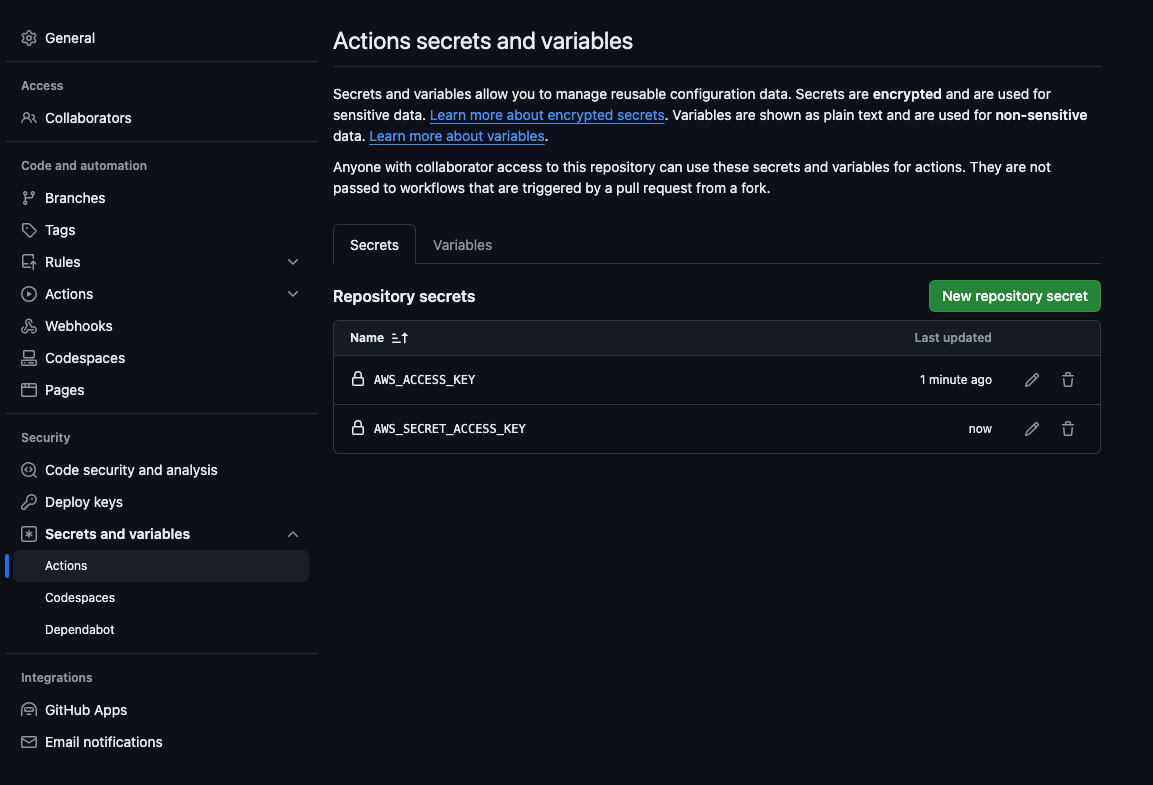
Task: Click the lock icon beside AWS_ACCESS_KEY
Action: pyautogui.click(x=357, y=379)
